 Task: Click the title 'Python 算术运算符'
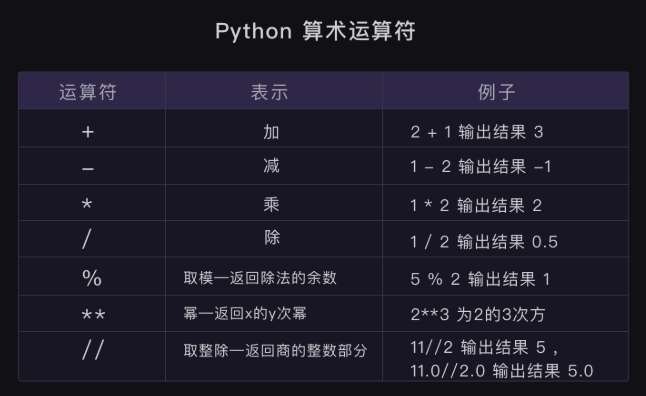point(315,32)
